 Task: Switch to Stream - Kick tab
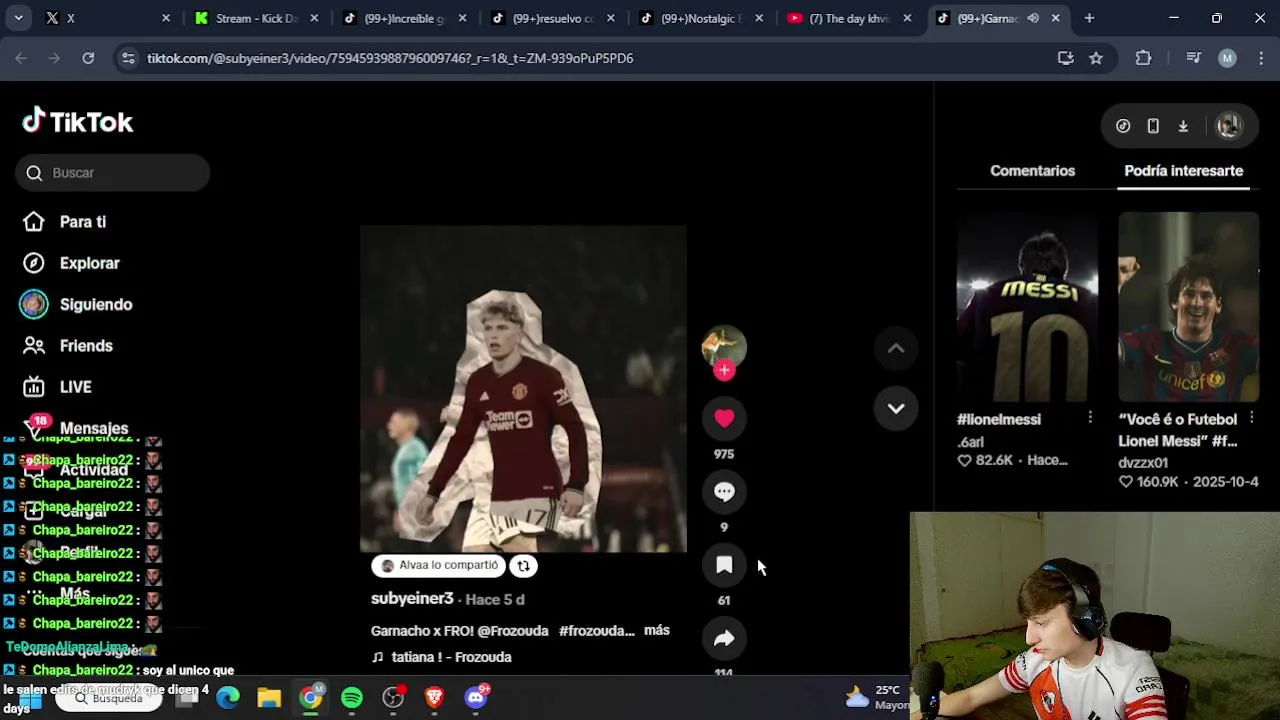tap(257, 18)
